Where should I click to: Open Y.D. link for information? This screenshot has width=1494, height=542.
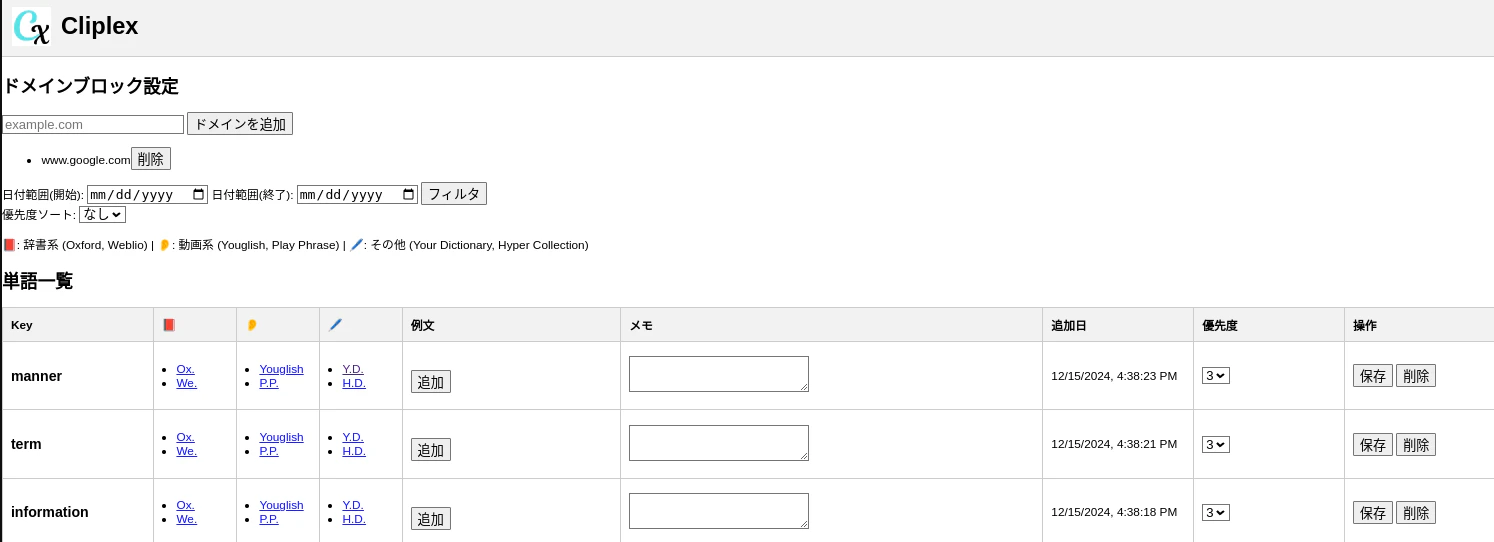pyautogui.click(x=353, y=505)
